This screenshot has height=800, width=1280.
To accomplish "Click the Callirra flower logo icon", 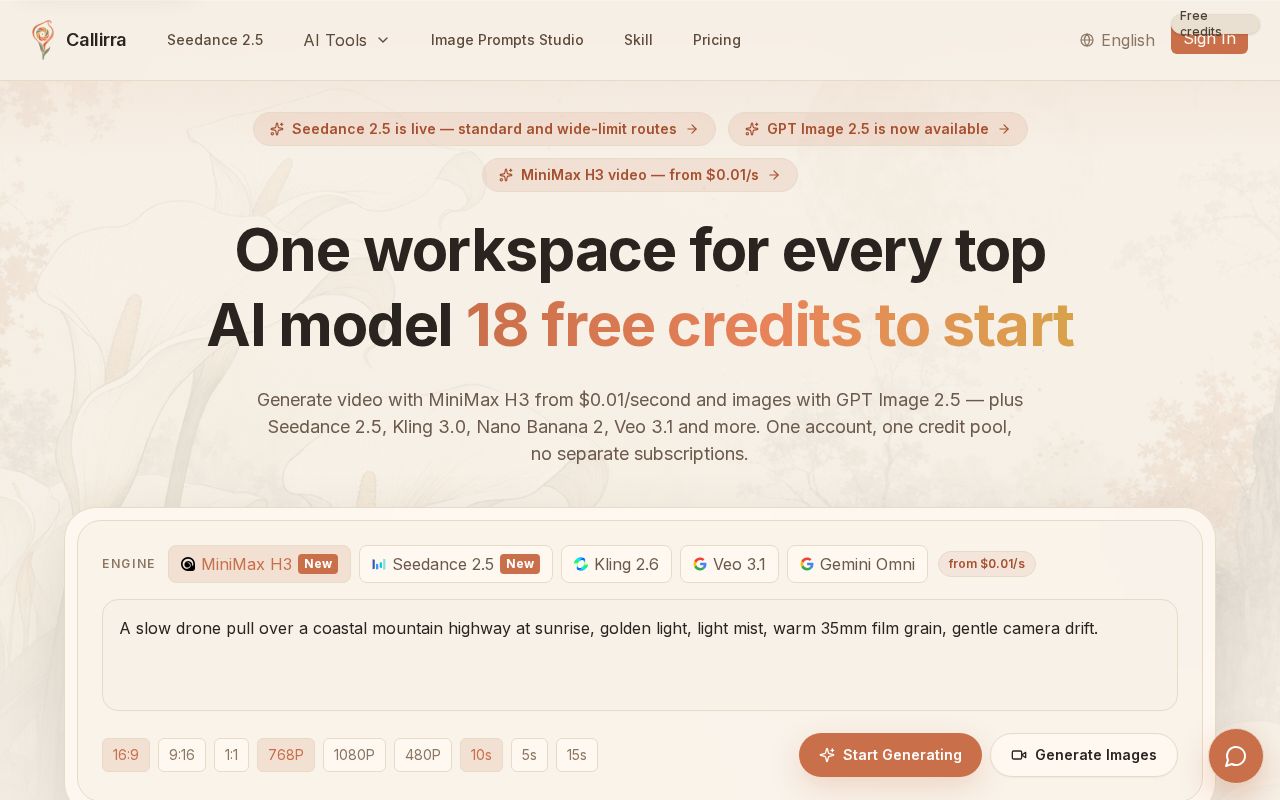I will [x=43, y=40].
